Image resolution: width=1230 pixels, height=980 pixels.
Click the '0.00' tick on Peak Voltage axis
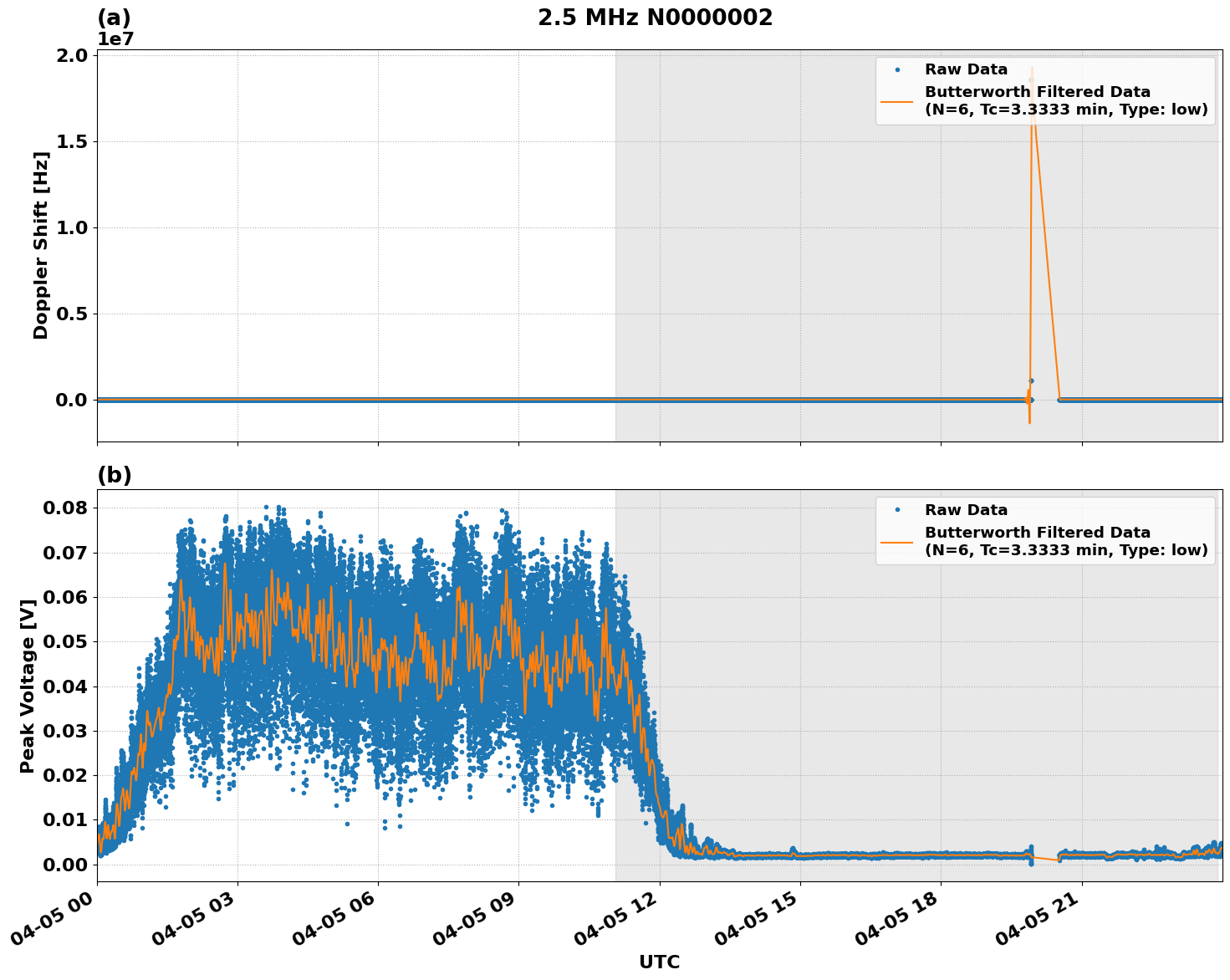point(64,865)
